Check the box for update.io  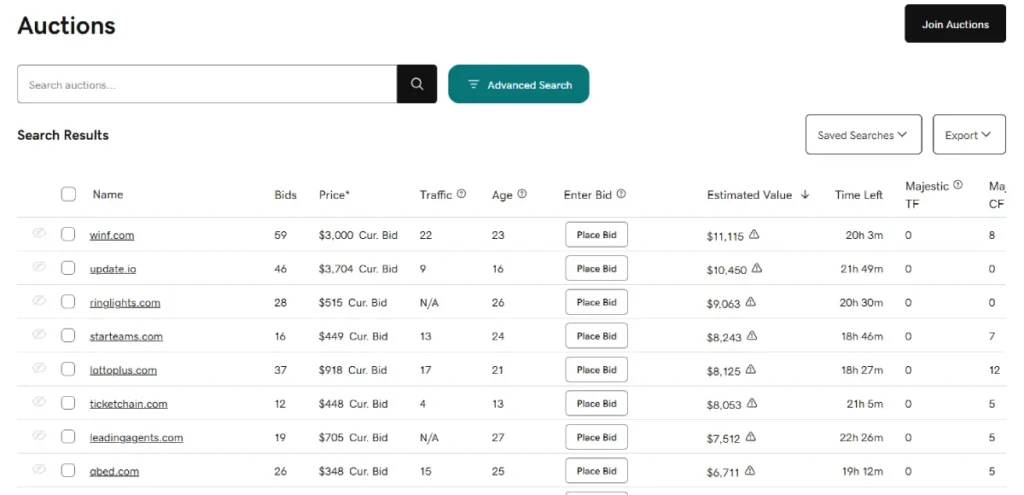click(x=68, y=268)
